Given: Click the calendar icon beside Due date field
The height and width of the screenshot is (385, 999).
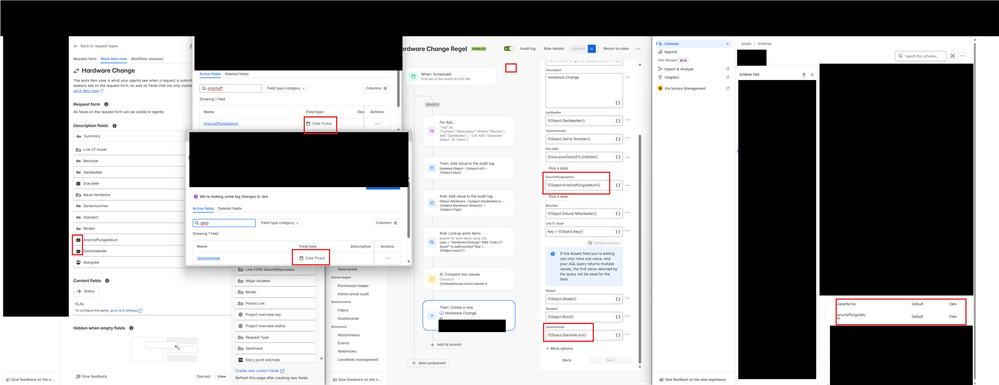Looking at the screenshot, I should (78, 184).
